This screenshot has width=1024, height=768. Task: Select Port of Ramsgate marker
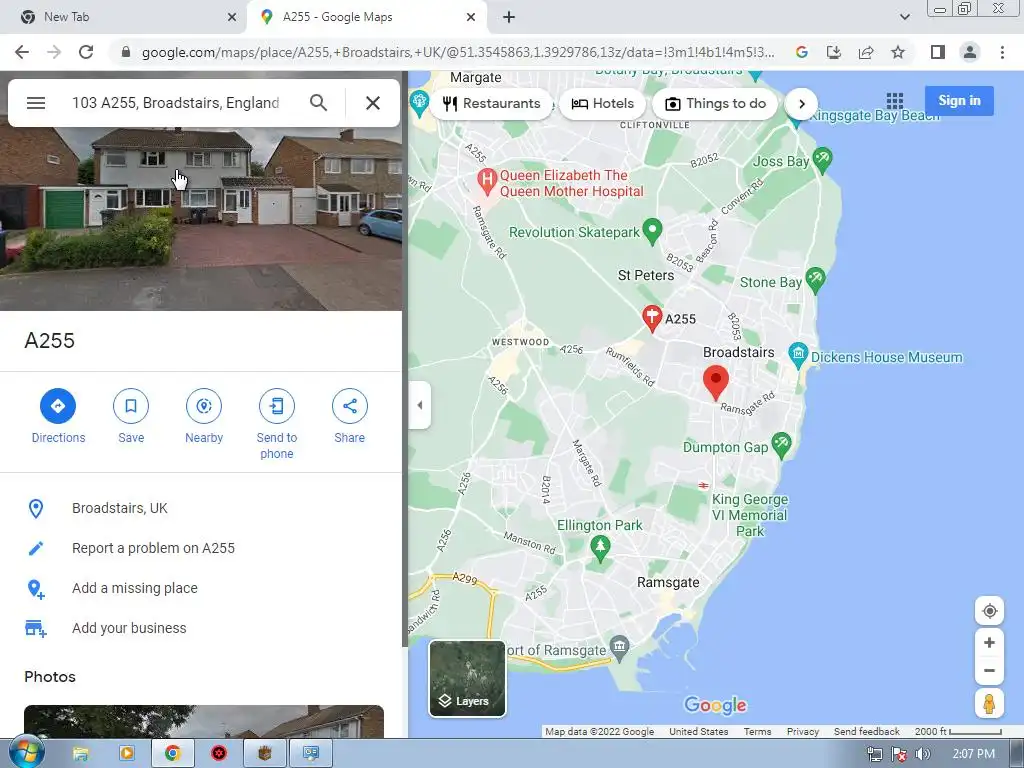[x=619, y=647]
